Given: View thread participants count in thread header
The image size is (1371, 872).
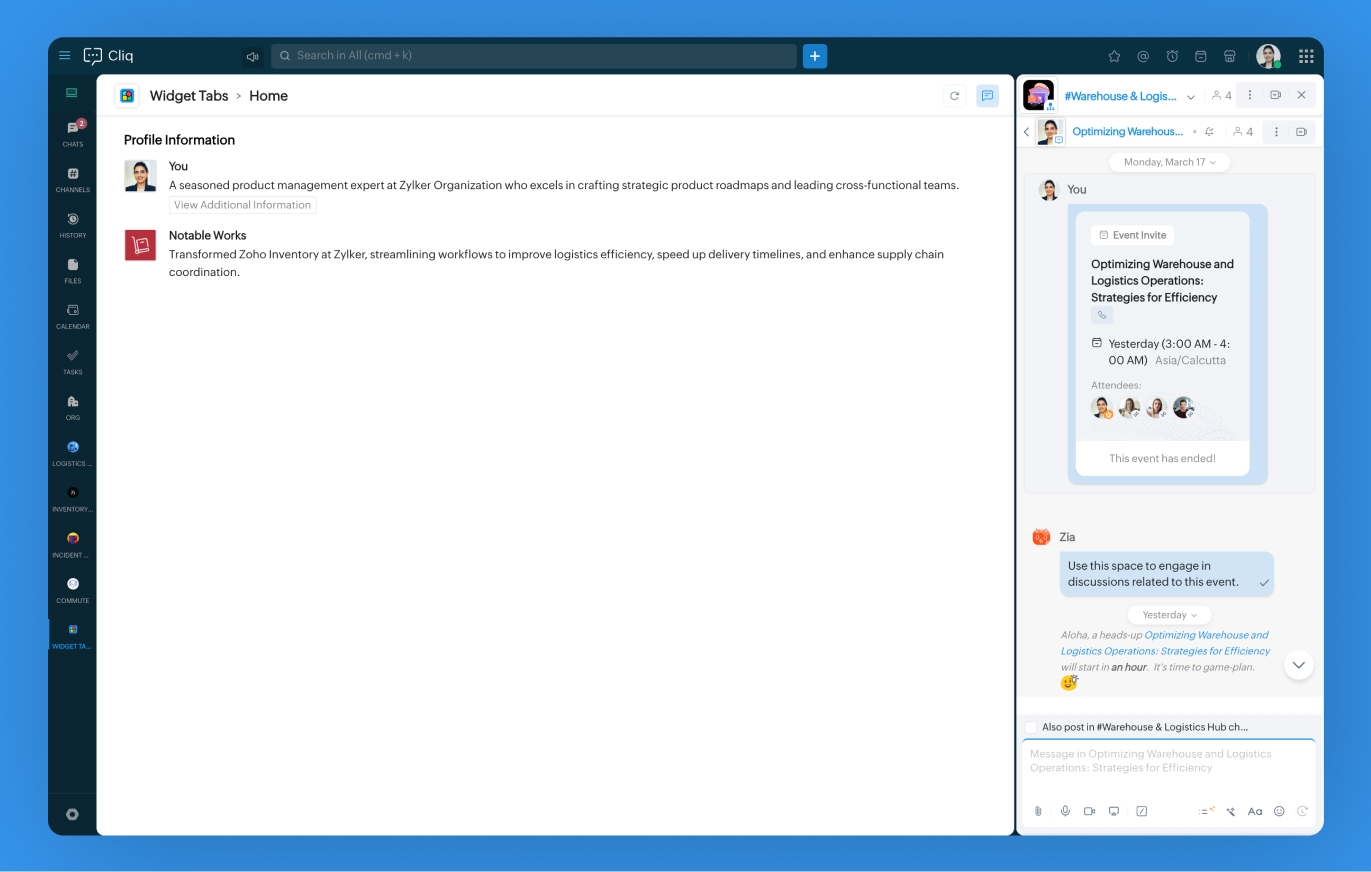Looking at the screenshot, I should click(x=1242, y=132).
